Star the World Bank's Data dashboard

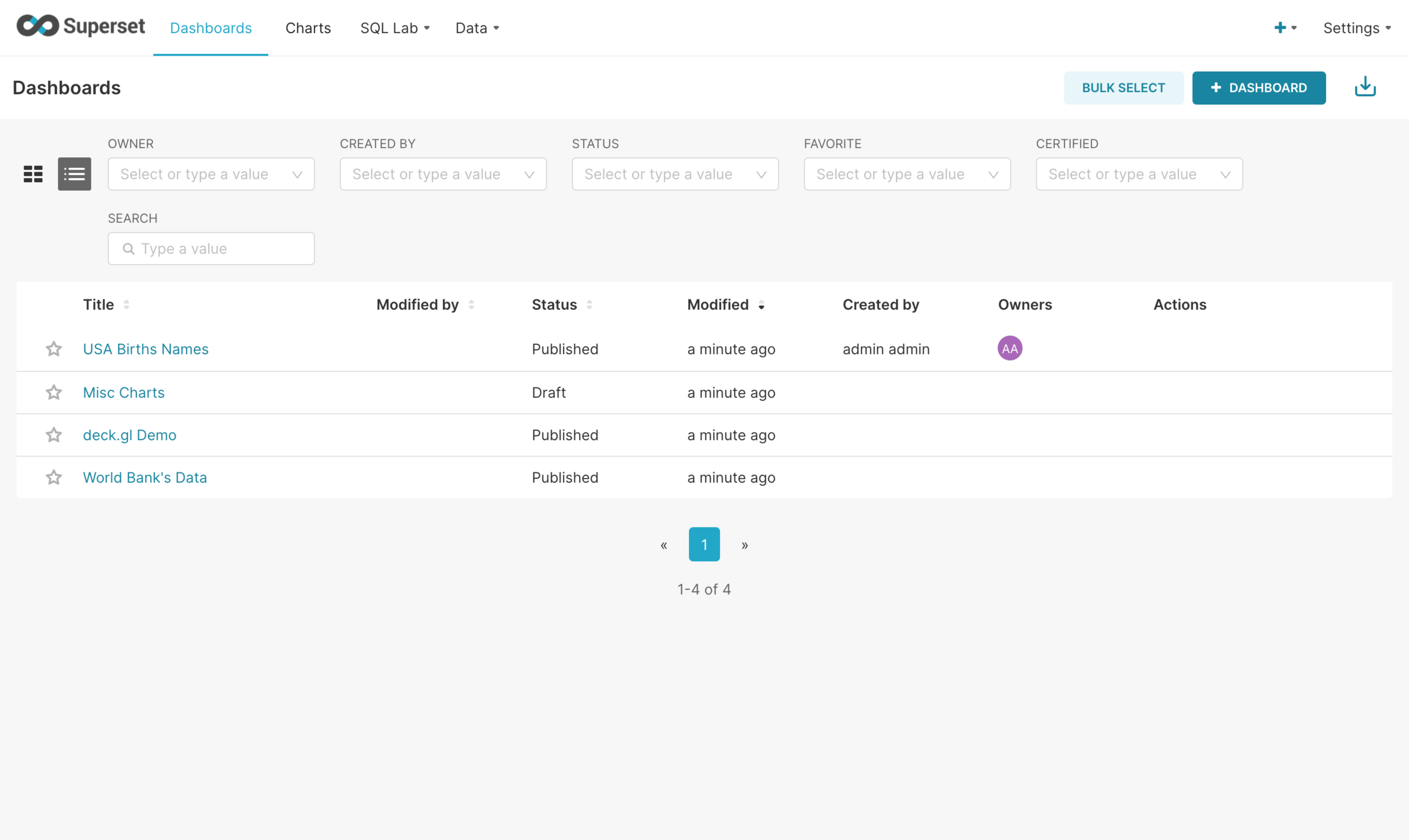[x=54, y=477]
